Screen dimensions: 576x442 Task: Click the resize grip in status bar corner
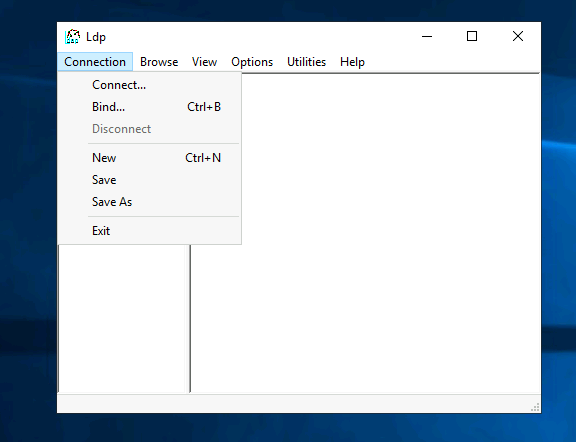click(535, 407)
